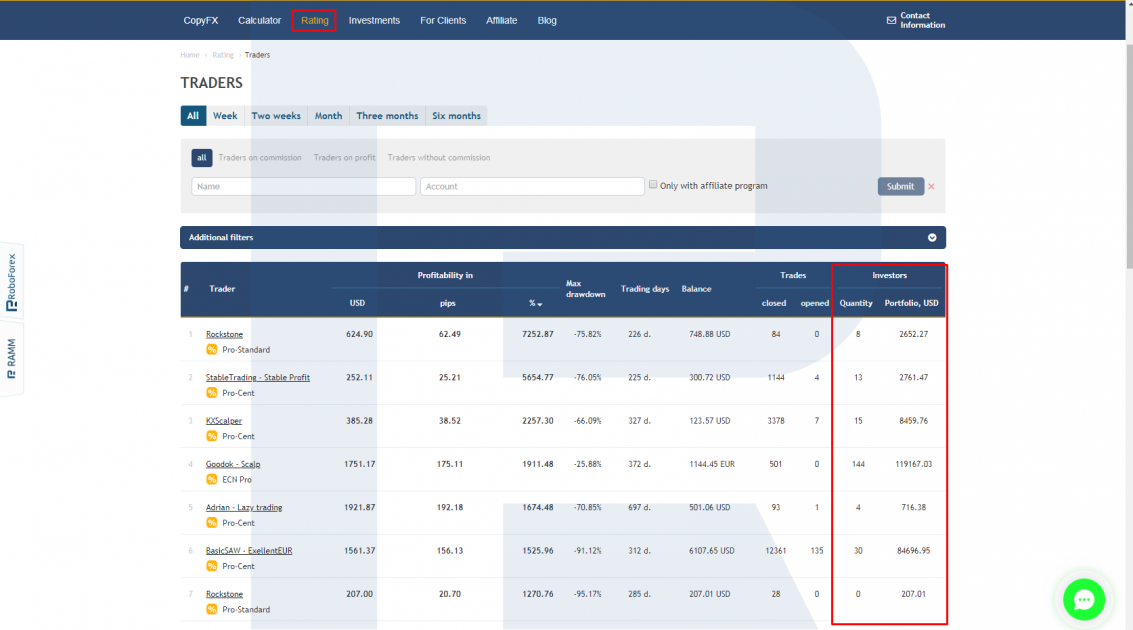Click the Portfolio, USD column header
Viewport: 1133px width, 630px height.
[911, 303]
